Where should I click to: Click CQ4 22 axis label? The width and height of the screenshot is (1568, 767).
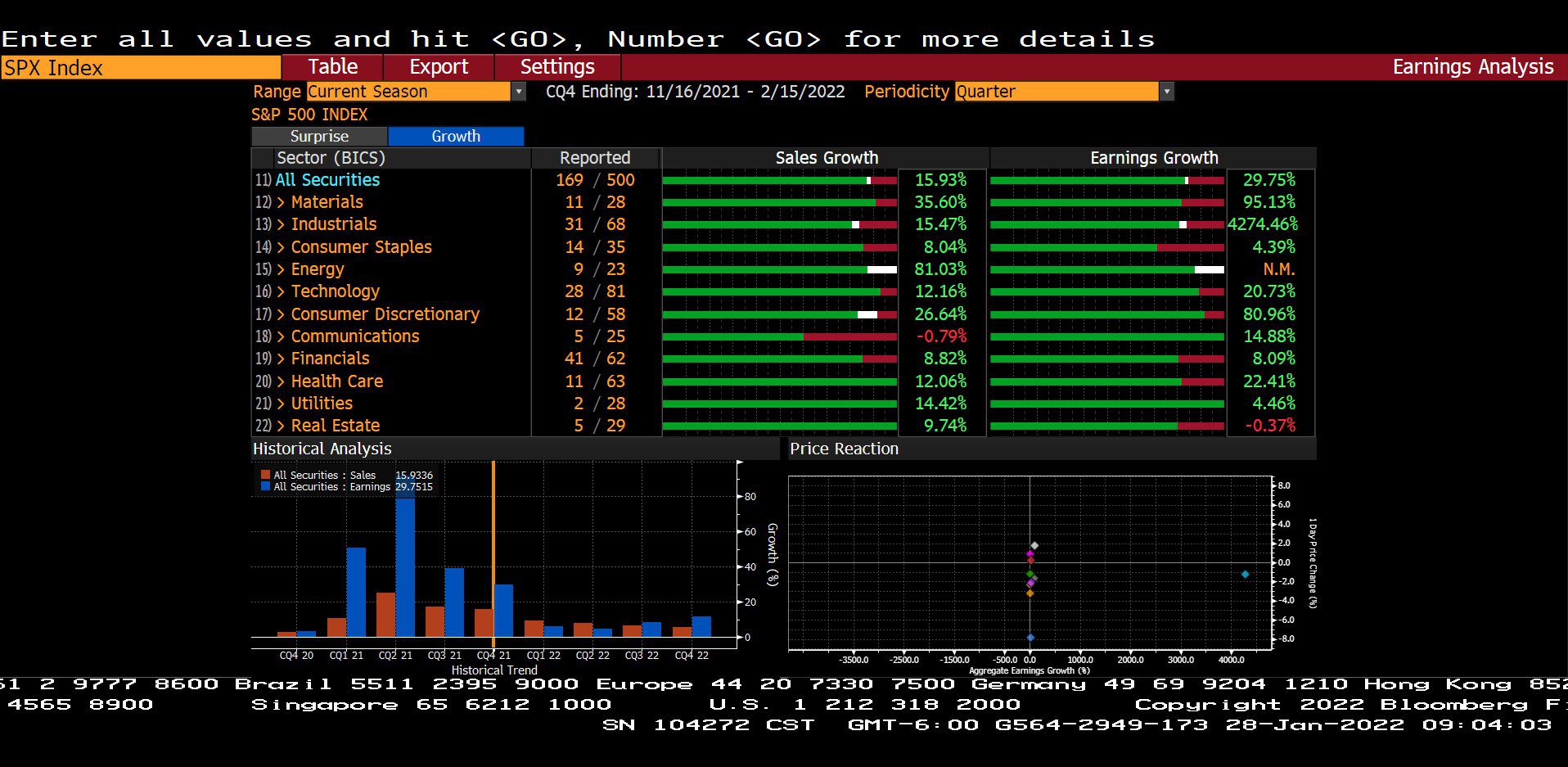point(692,656)
